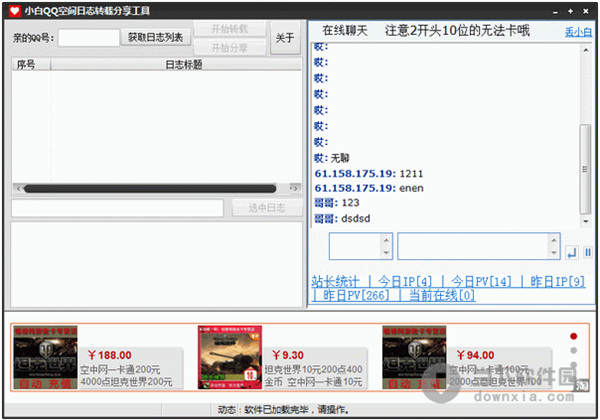The image size is (600, 420).
Task: Click status text 软件已加载完毕，请操作
Action: point(297,410)
